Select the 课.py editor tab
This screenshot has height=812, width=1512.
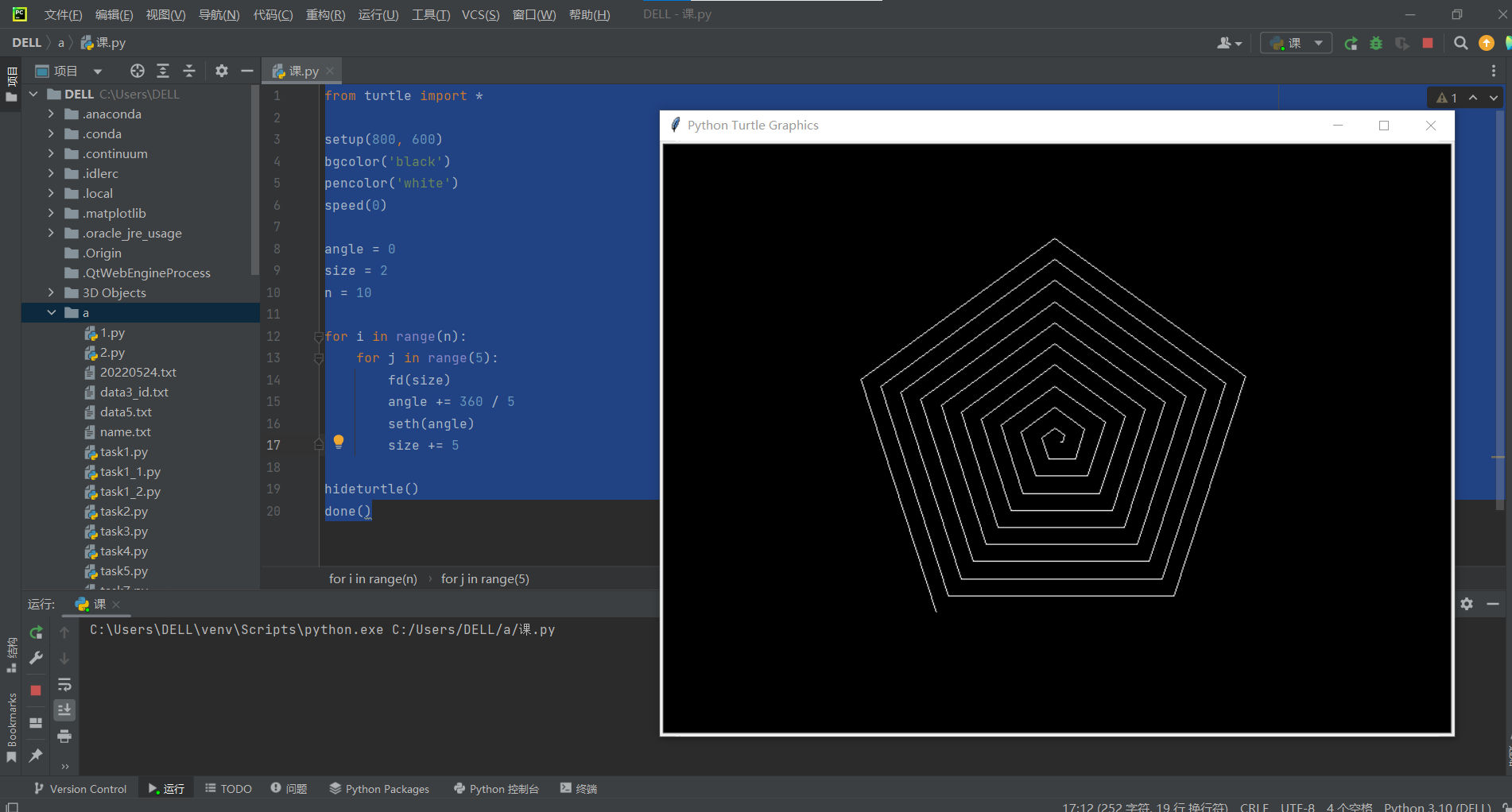tap(301, 71)
